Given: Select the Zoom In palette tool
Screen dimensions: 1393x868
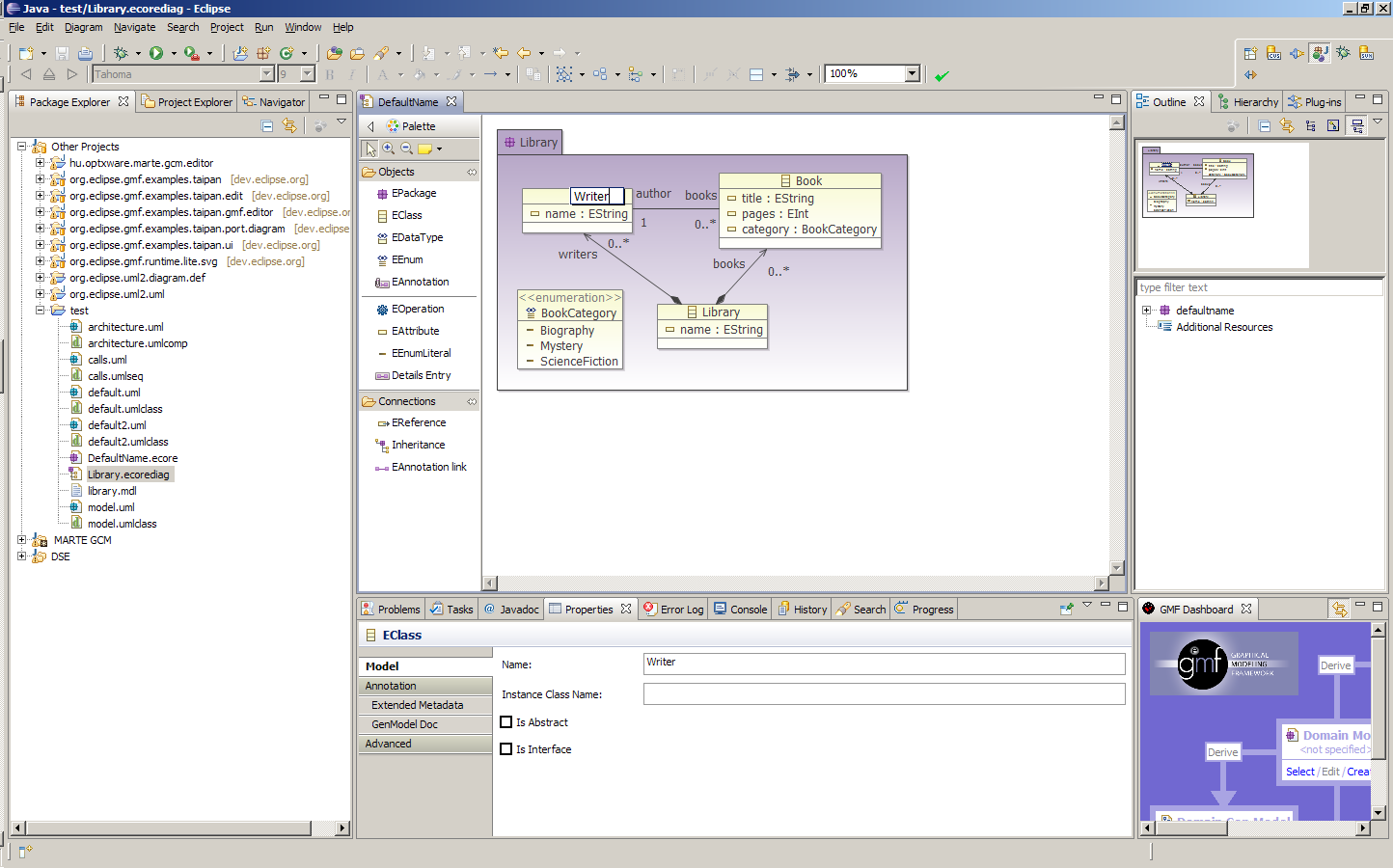Looking at the screenshot, I should 389,149.
